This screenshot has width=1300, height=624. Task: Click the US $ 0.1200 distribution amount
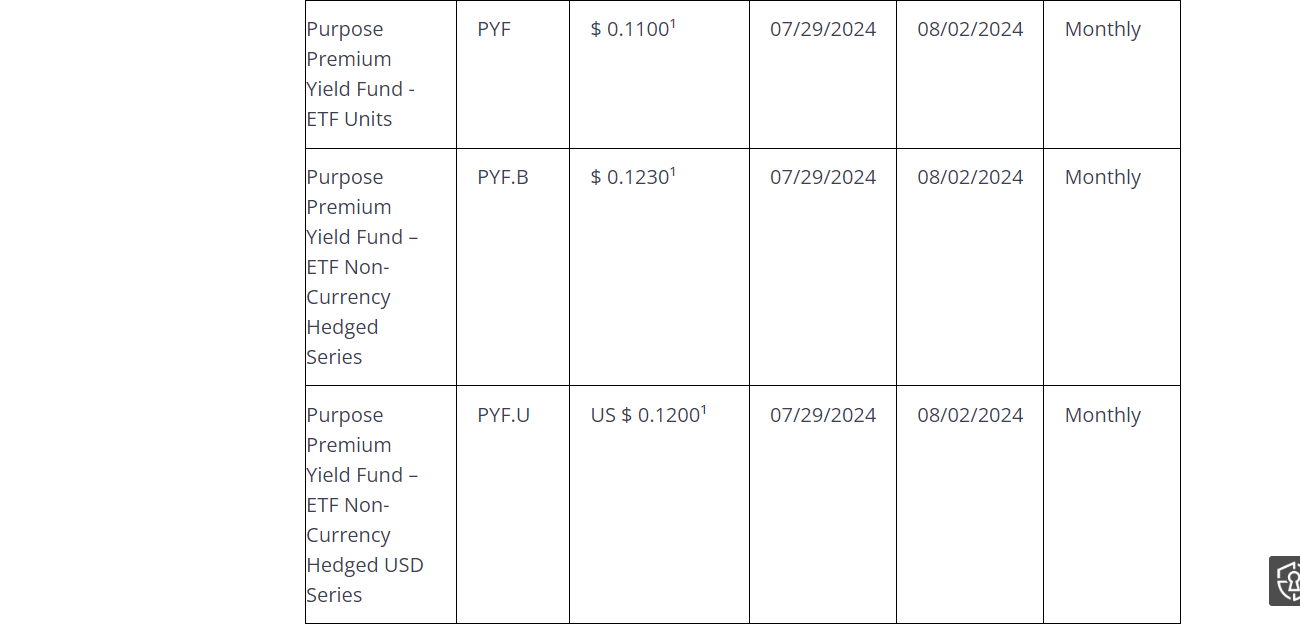[645, 415]
